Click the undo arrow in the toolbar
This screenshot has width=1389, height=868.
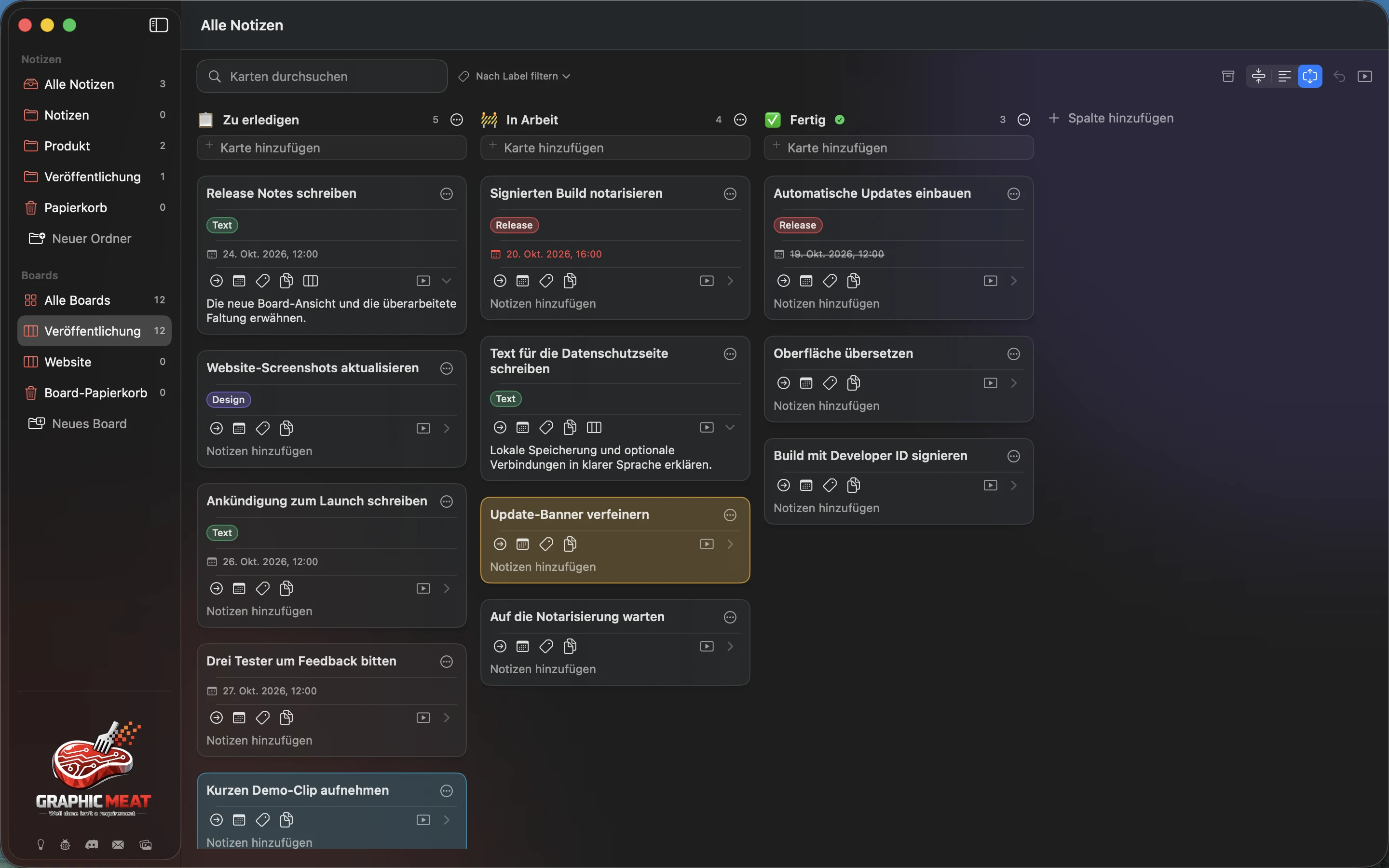(x=1339, y=76)
